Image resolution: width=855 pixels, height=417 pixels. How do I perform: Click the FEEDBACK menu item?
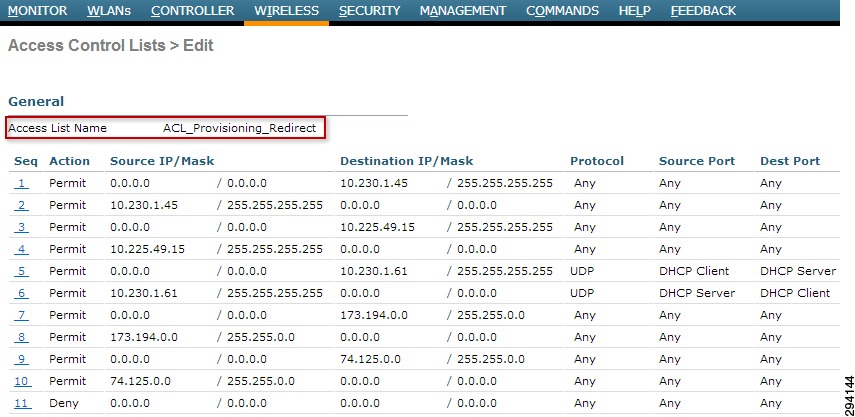coord(703,10)
